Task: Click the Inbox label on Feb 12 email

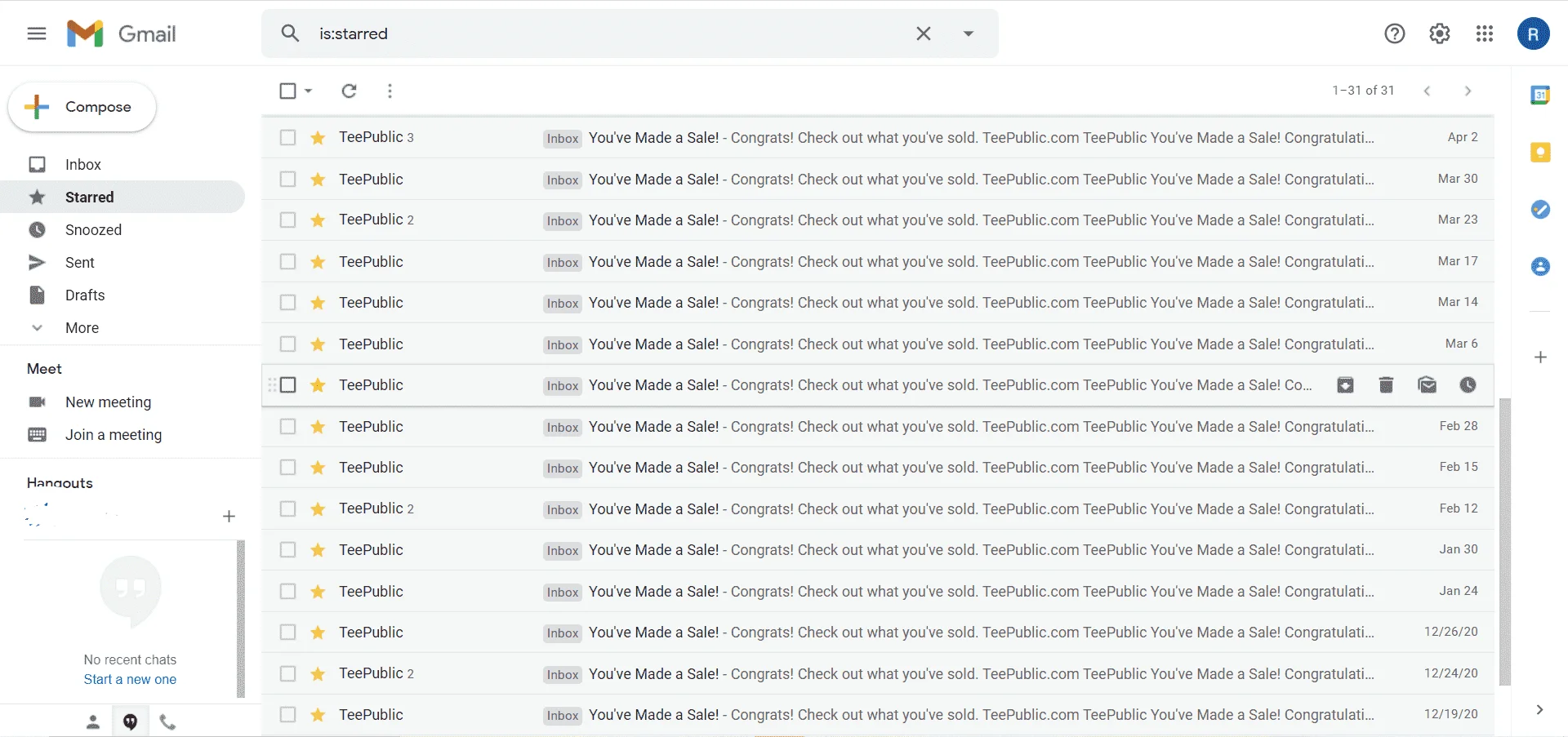Action: tap(563, 509)
